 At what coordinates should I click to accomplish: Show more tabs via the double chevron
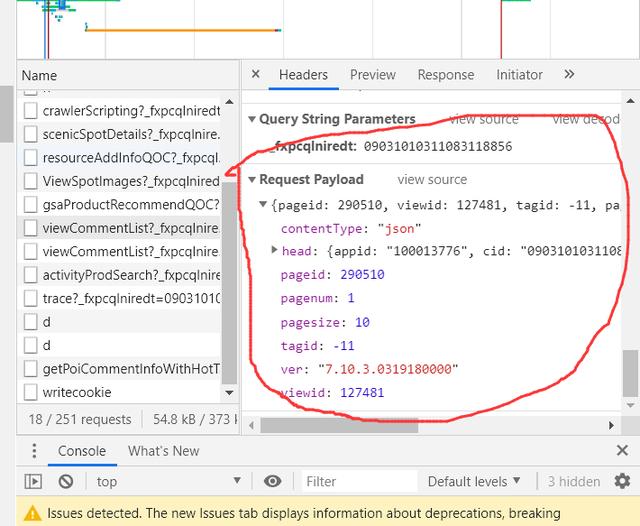[569, 74]
